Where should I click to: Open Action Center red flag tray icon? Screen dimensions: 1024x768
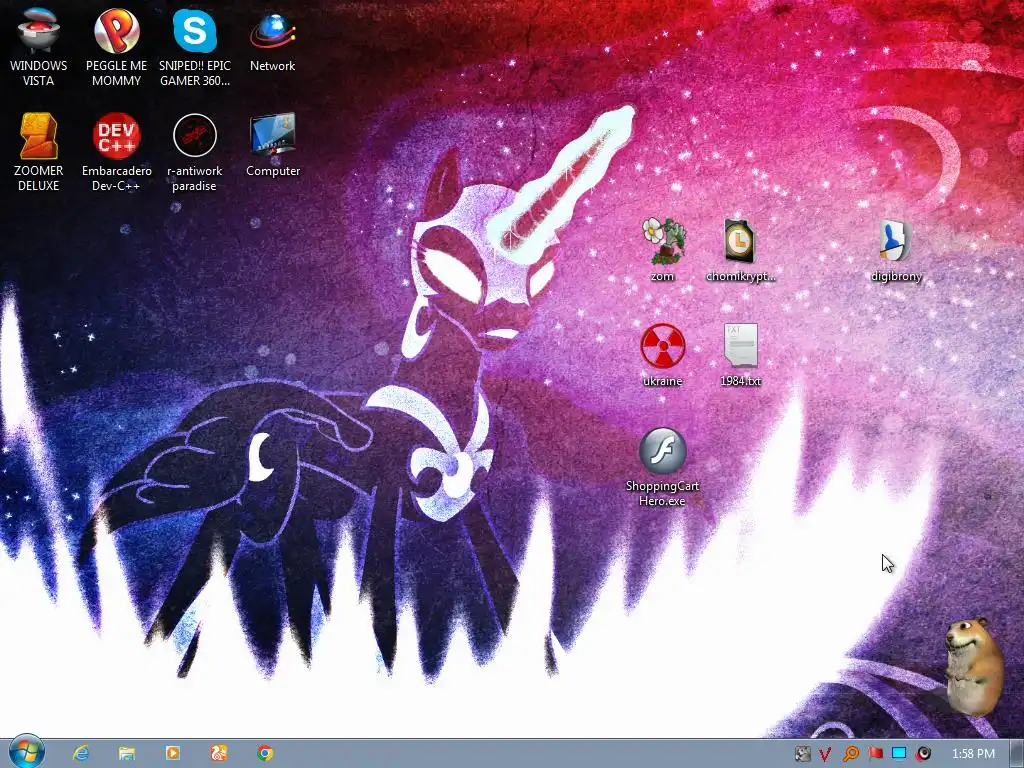tap(875, 754)
